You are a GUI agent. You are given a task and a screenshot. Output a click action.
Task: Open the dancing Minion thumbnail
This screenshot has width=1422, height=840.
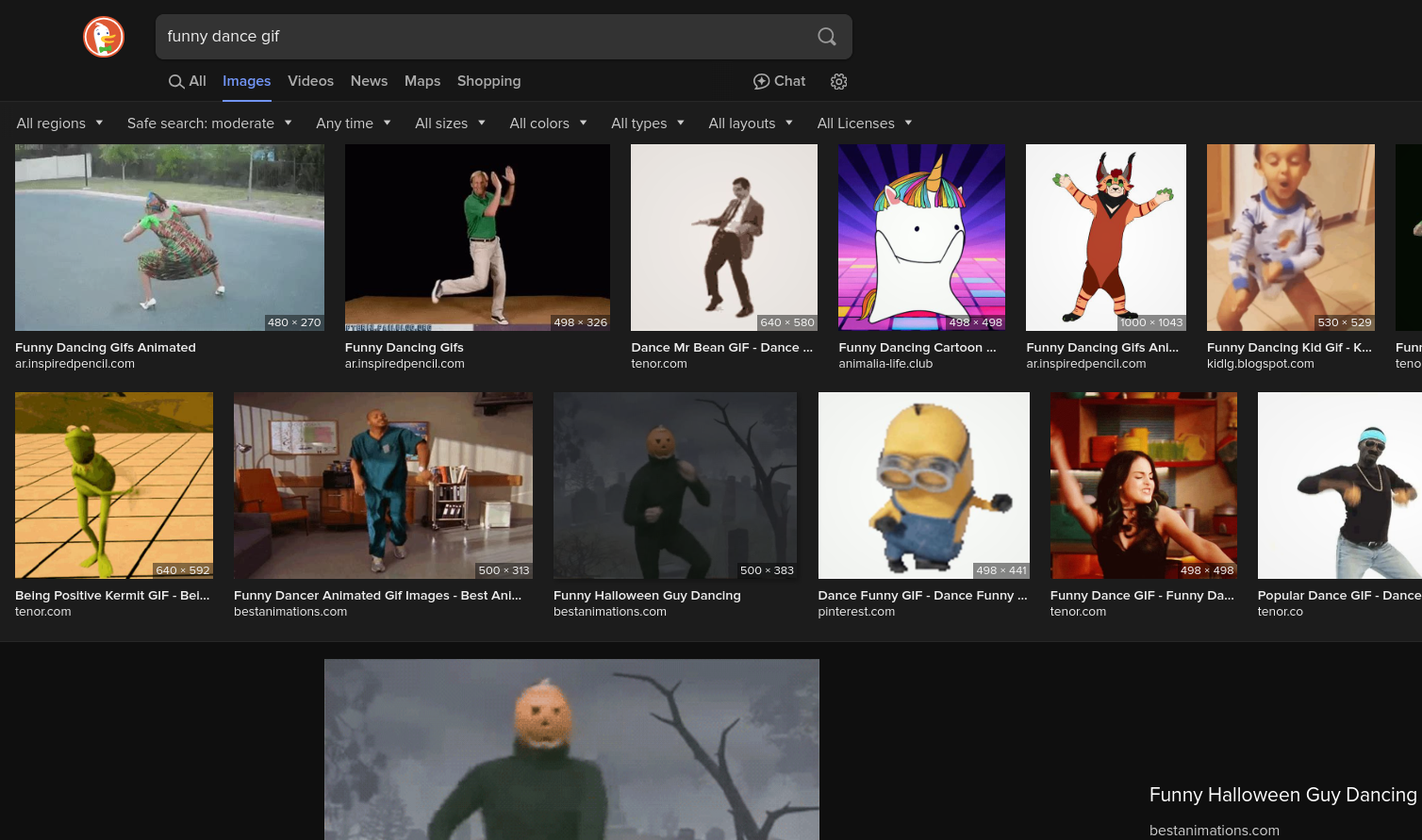click(923, 485)
